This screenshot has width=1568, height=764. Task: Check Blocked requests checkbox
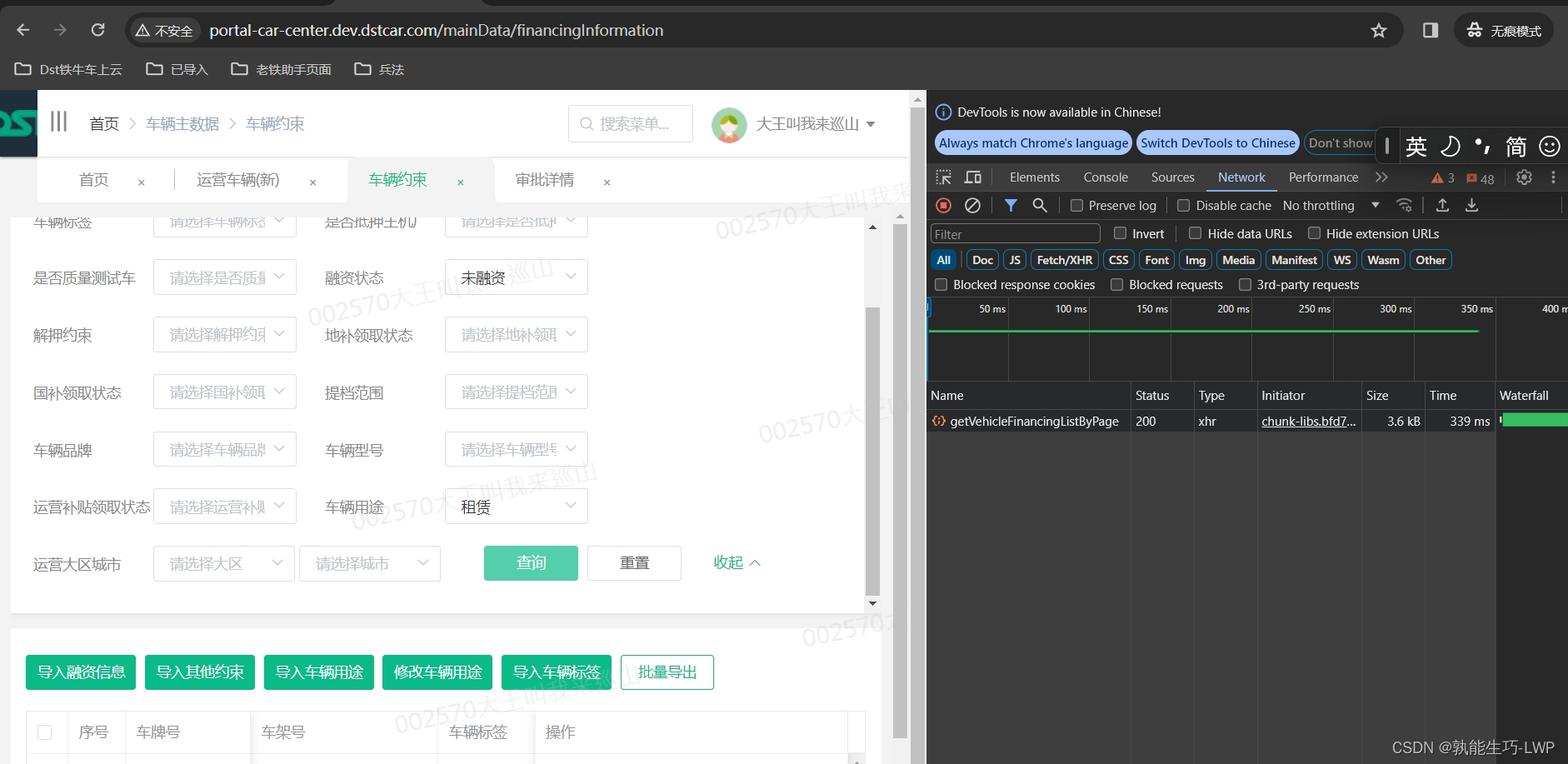point(1117,285)
